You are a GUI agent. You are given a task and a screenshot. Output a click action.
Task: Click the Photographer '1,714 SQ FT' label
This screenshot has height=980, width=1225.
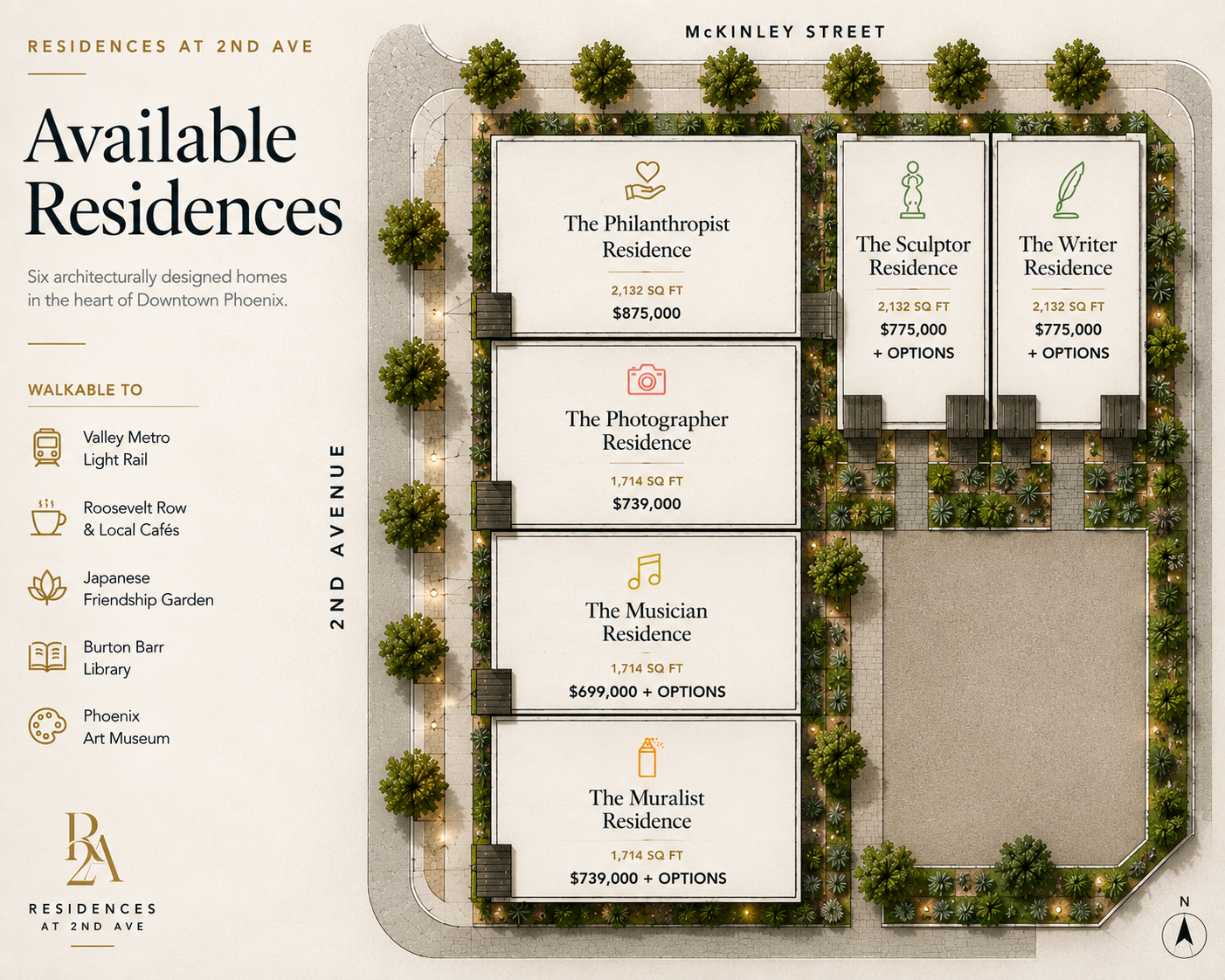pos(647,480)
